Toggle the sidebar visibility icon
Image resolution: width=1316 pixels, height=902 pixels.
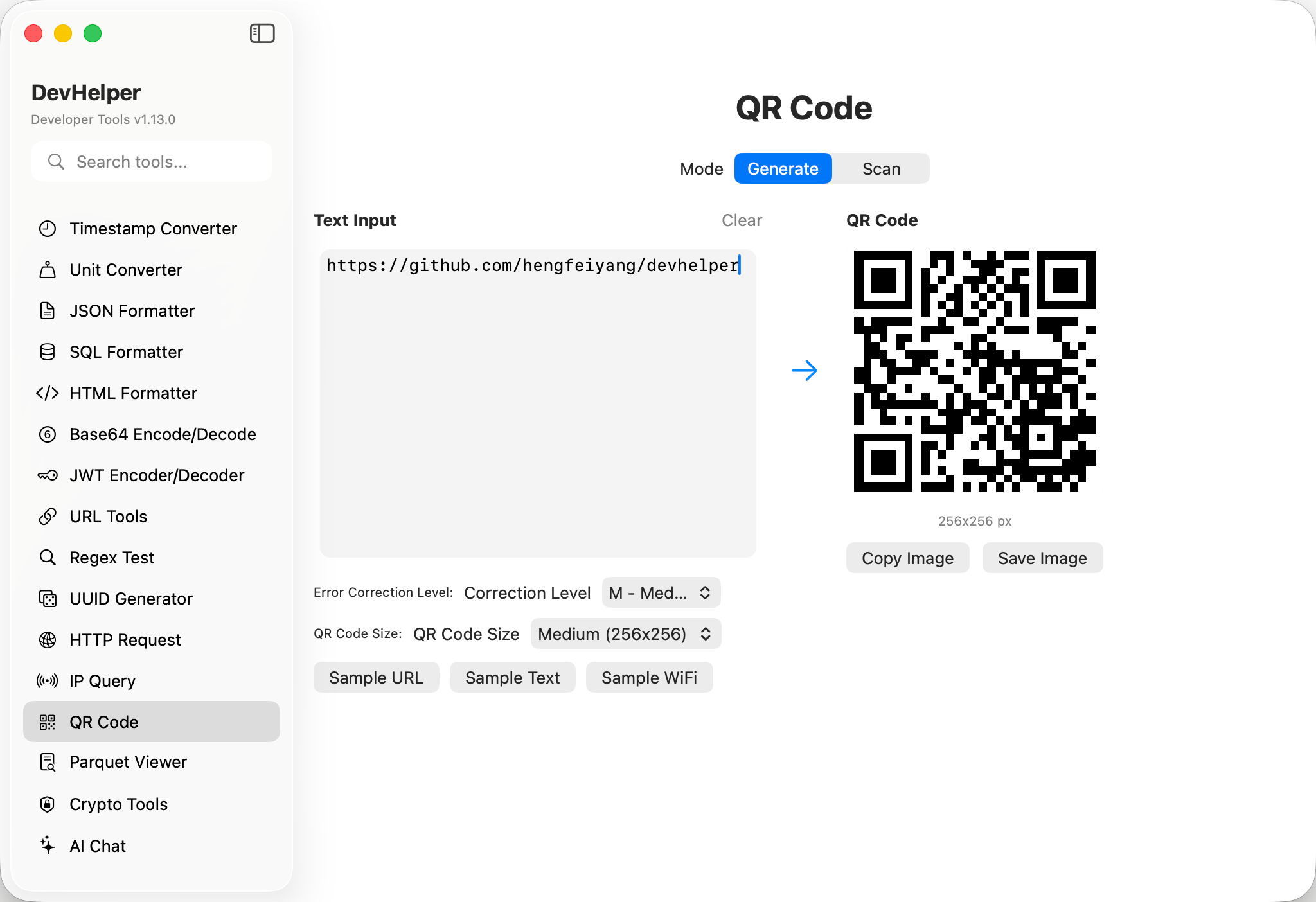tap(262, 33)
